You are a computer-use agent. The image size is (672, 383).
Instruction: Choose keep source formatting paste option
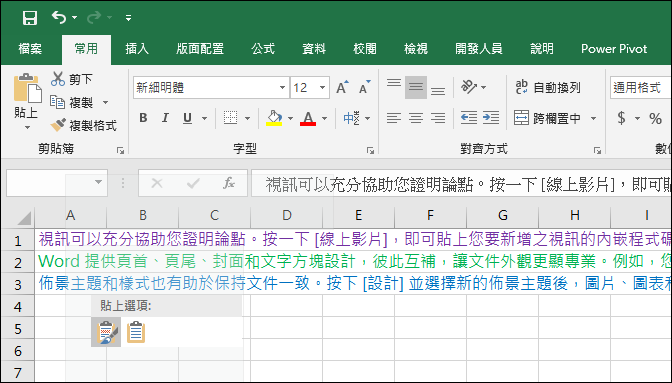click(x=106, y=332)
